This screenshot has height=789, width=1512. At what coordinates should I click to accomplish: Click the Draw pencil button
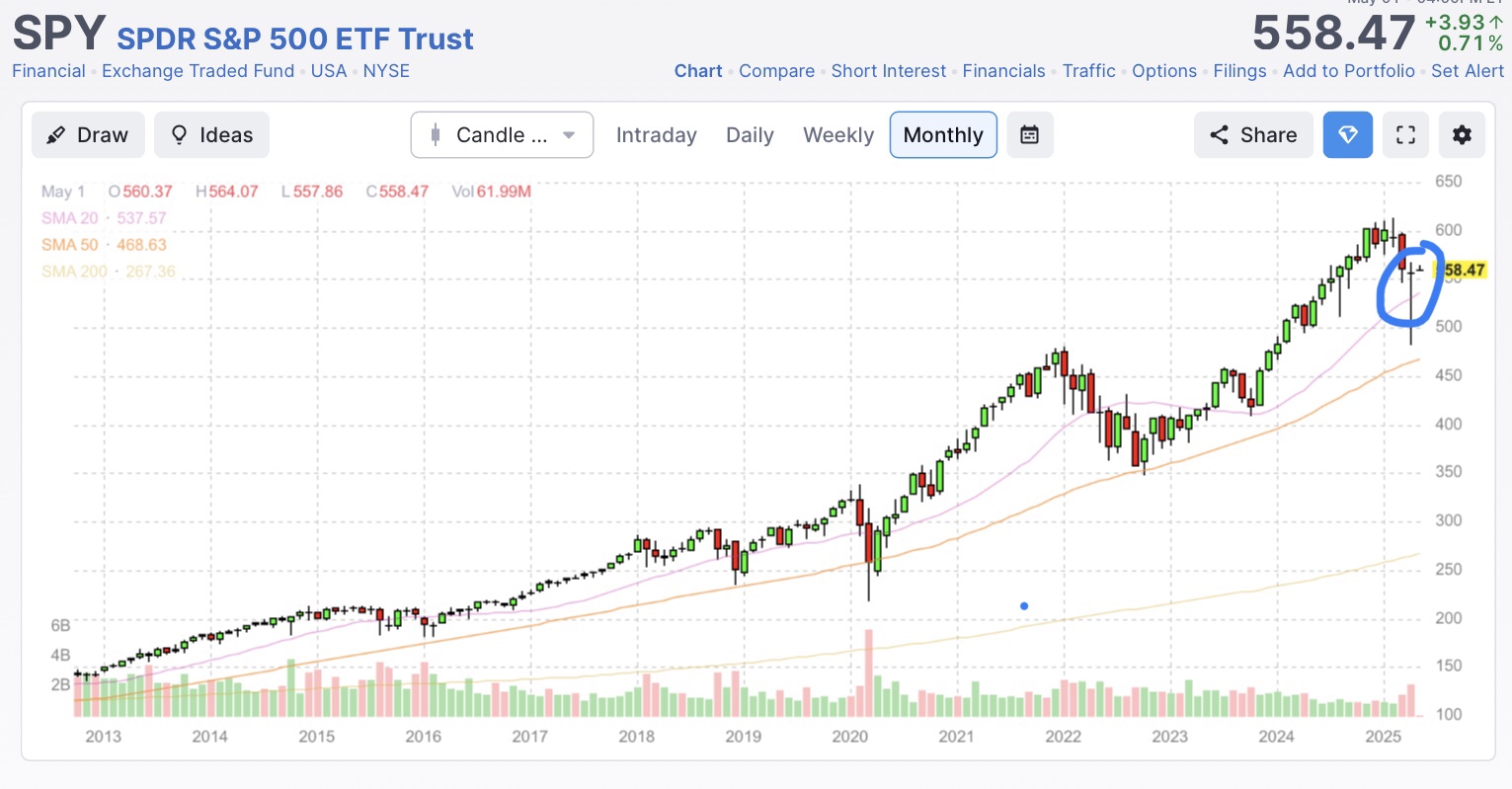point(88,135)
